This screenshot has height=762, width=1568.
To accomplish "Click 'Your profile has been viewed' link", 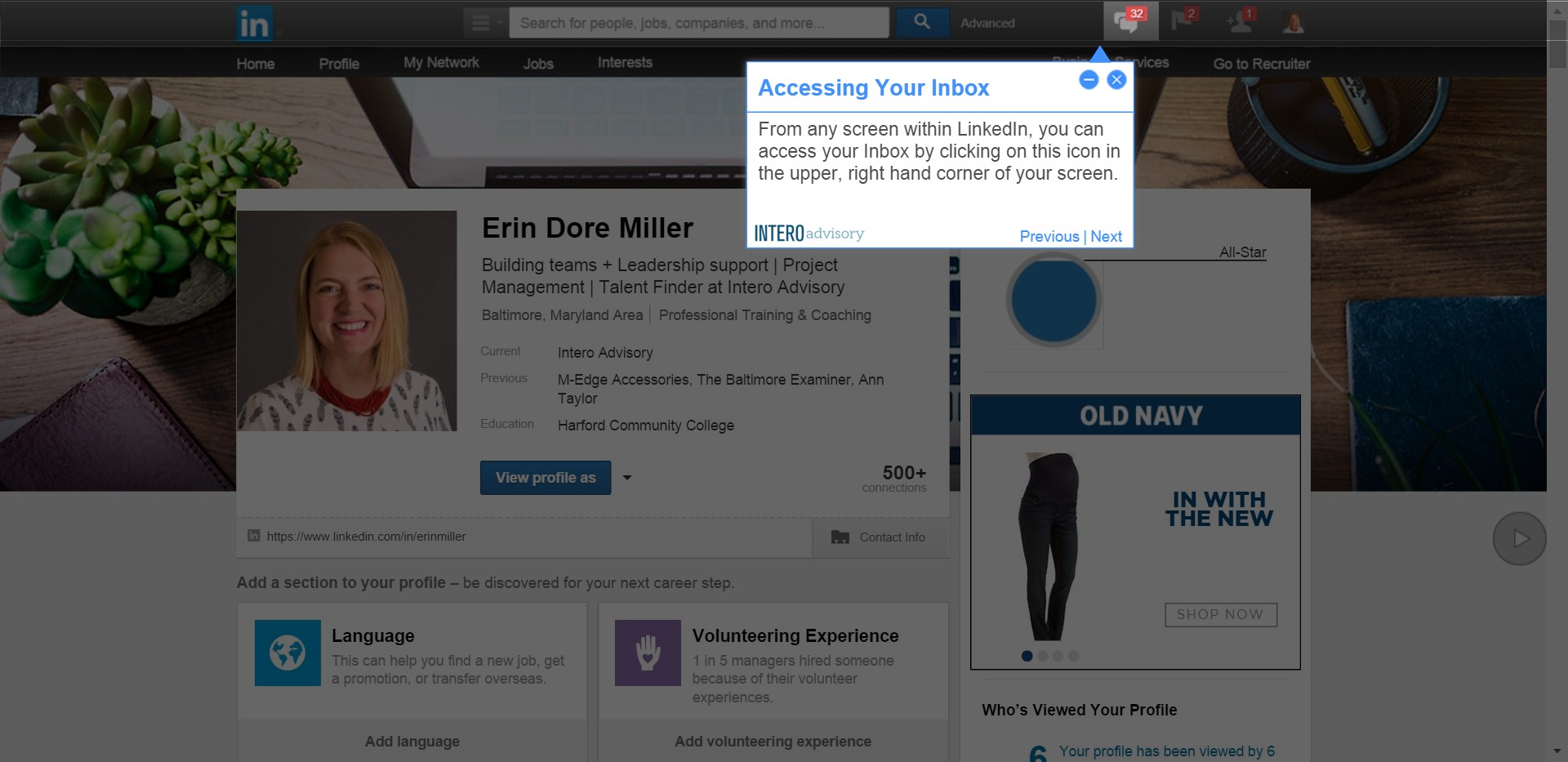I will [x=1166, y=751].
